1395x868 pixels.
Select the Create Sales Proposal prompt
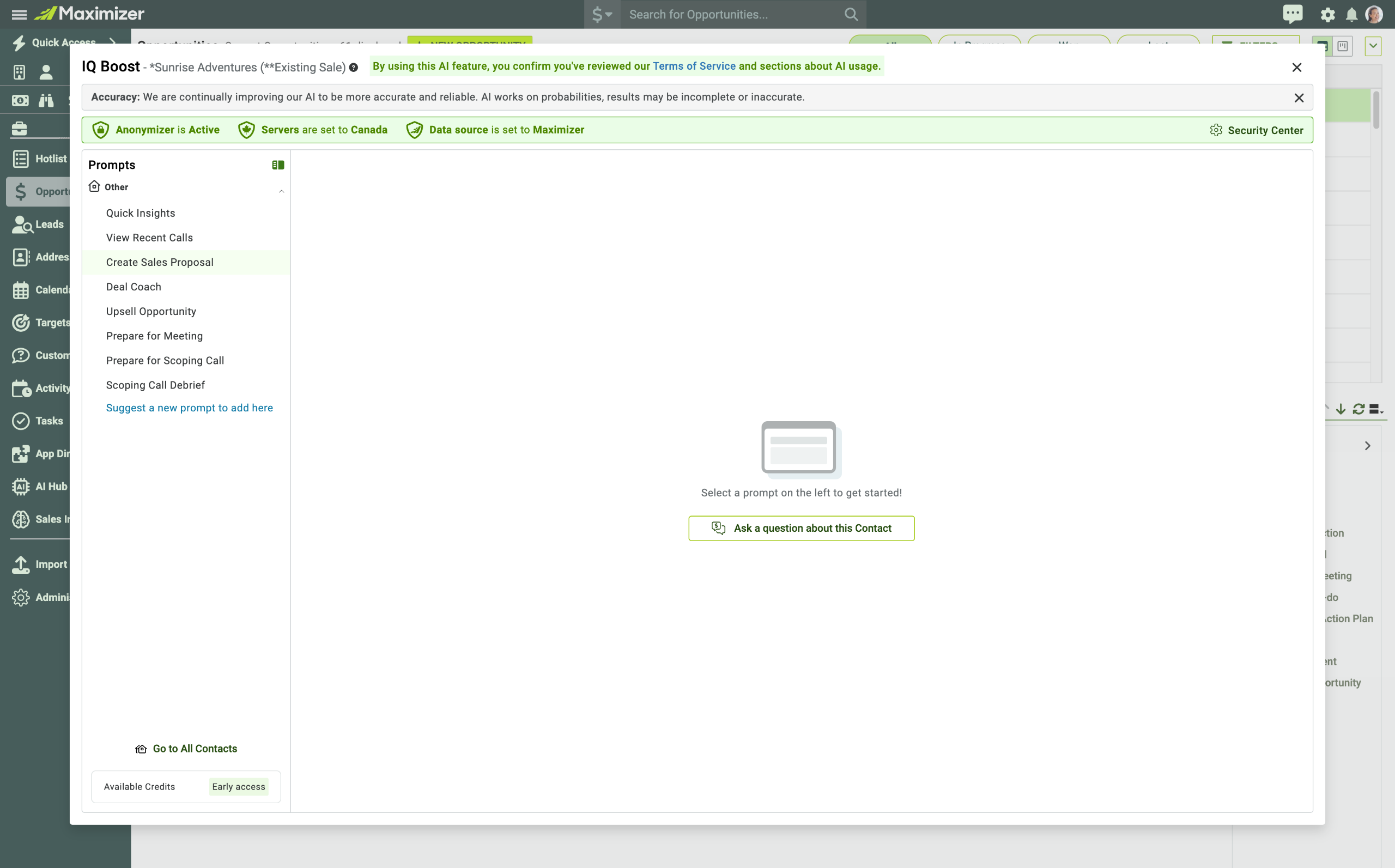(x=160, y=262)
